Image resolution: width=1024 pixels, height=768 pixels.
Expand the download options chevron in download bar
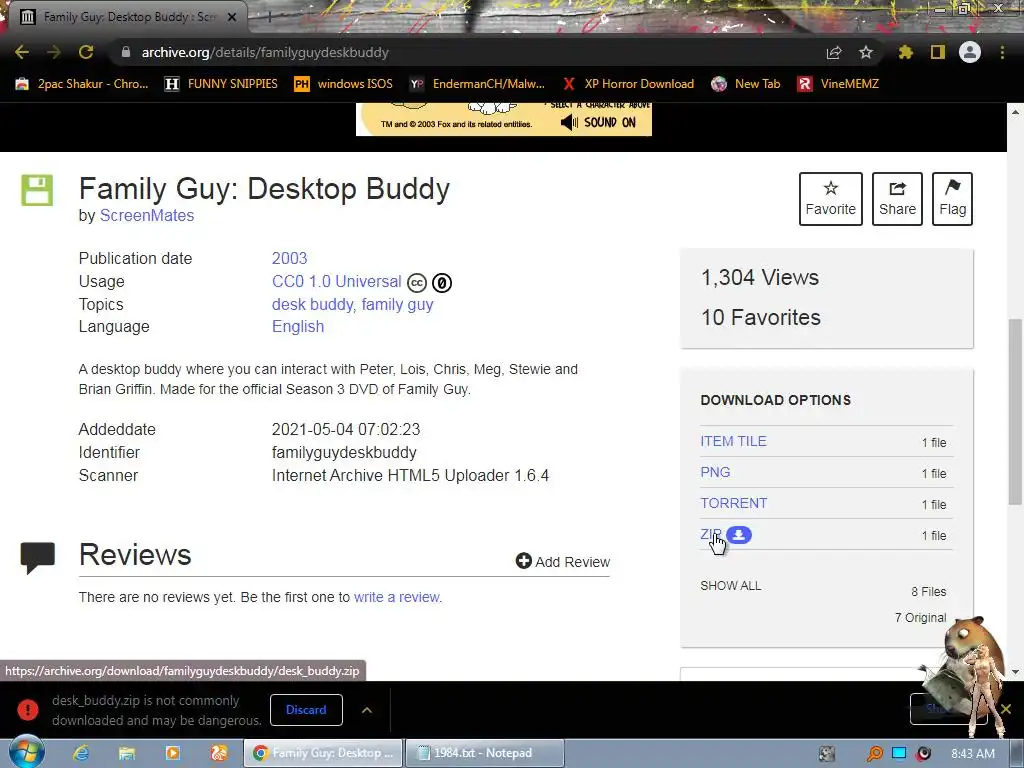pyautogui.click(x=367, y=710)
